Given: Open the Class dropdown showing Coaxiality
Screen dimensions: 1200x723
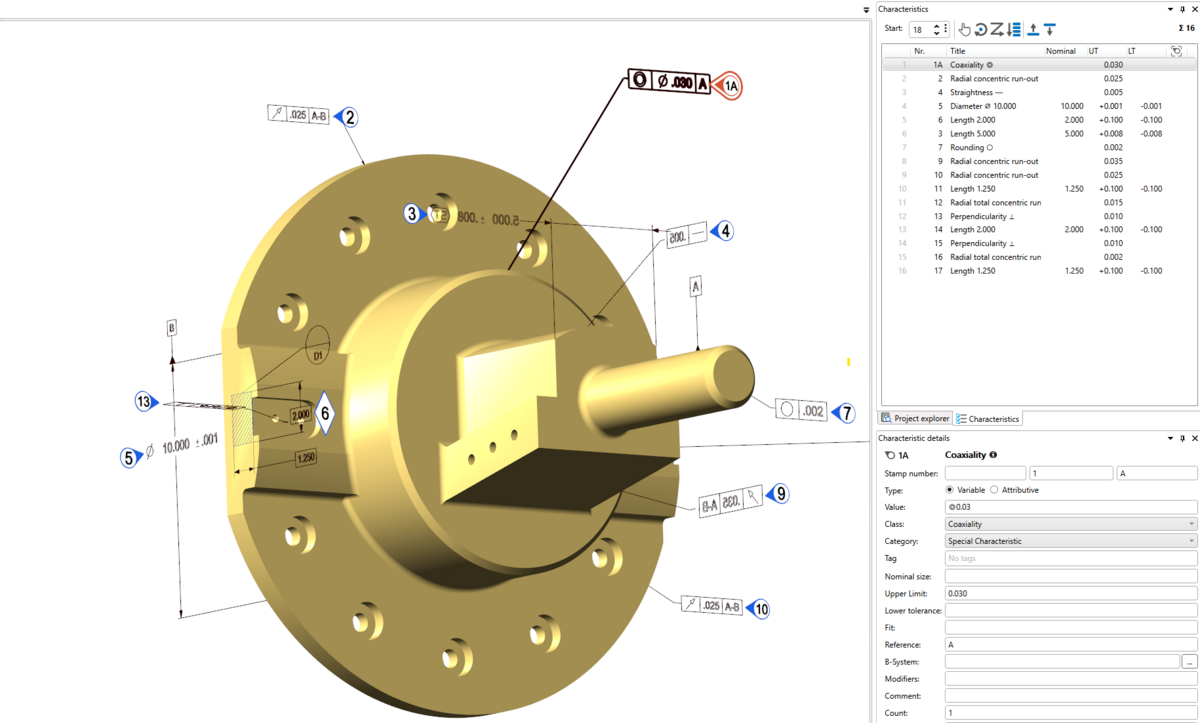Looking at the screenshot, I should coord(1070,524).
